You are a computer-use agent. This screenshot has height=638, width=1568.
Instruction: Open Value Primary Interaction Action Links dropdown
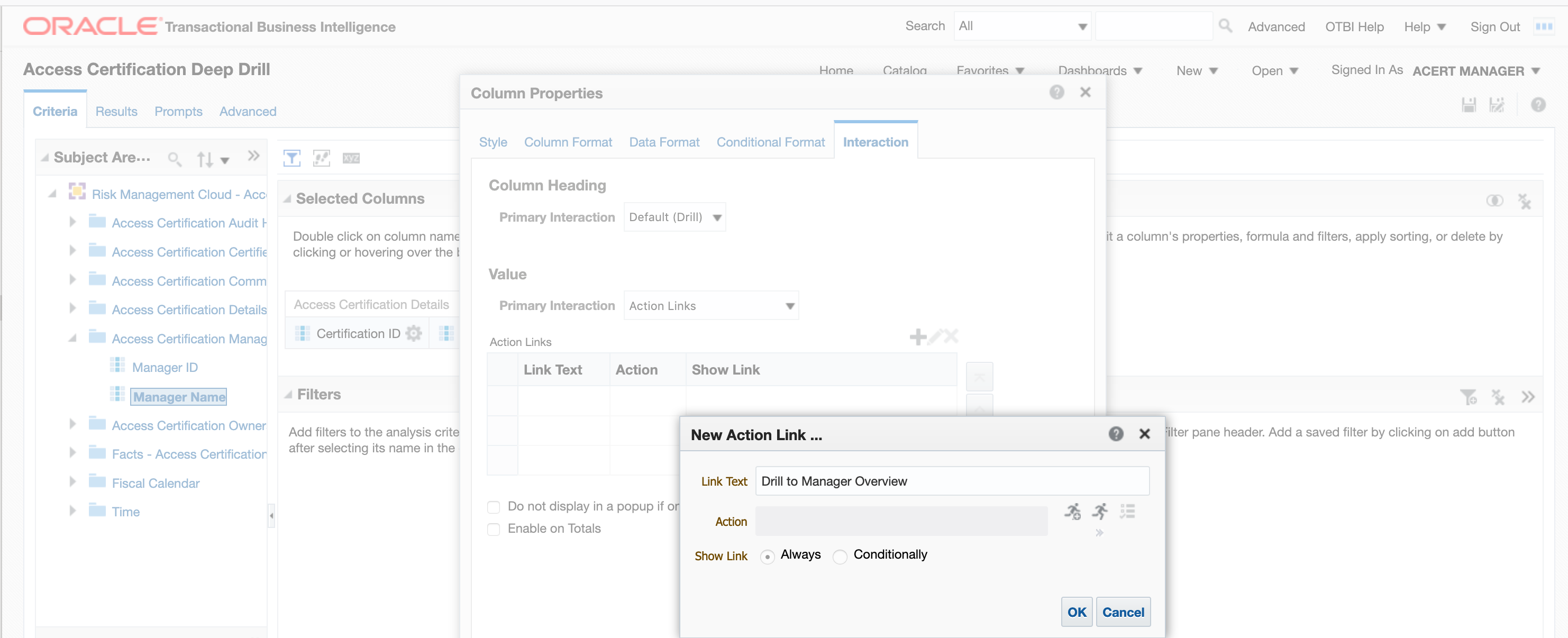pos(711,306)
